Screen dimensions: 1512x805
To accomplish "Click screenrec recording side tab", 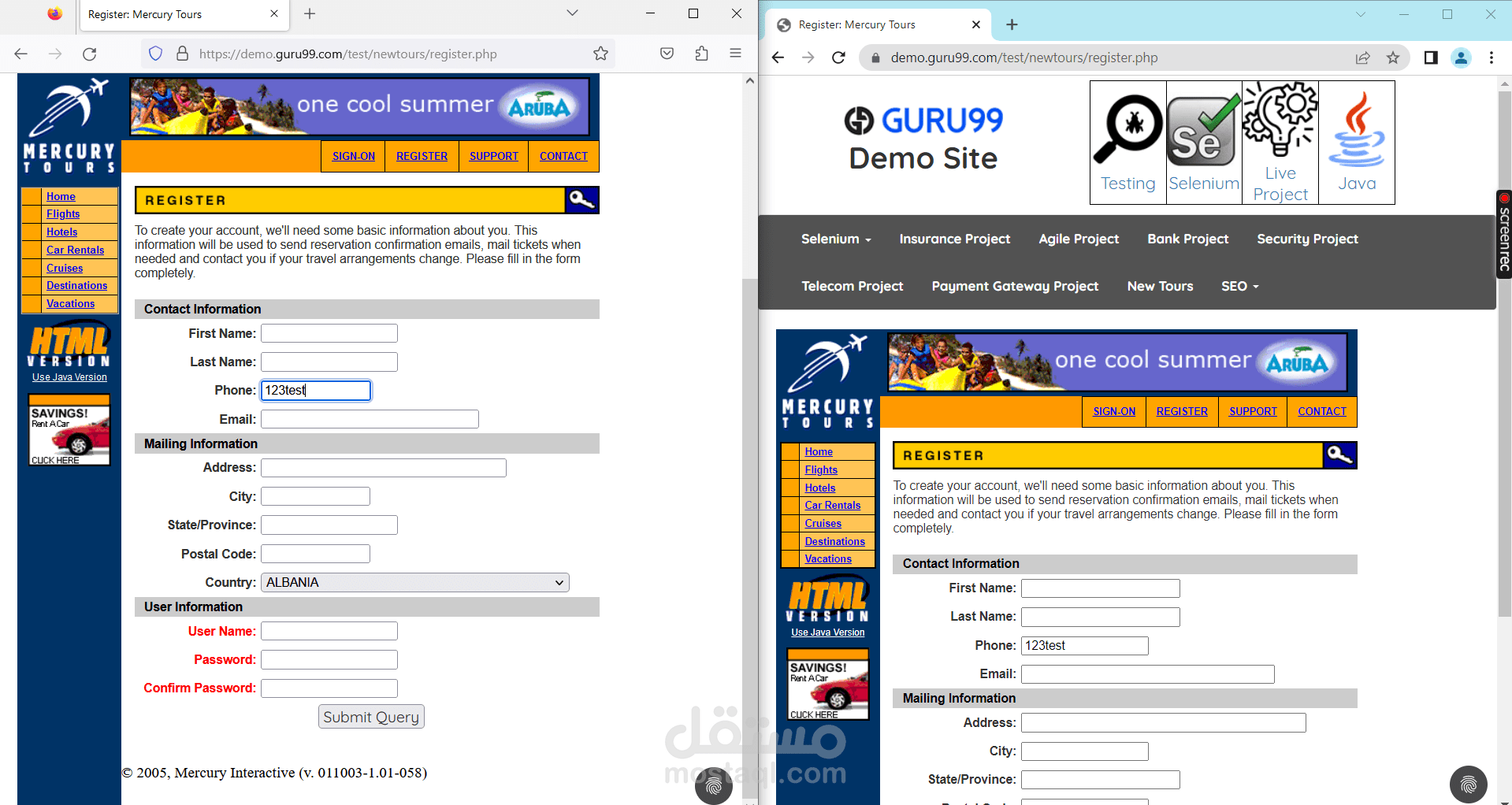I will click(x=1503, y=234).
